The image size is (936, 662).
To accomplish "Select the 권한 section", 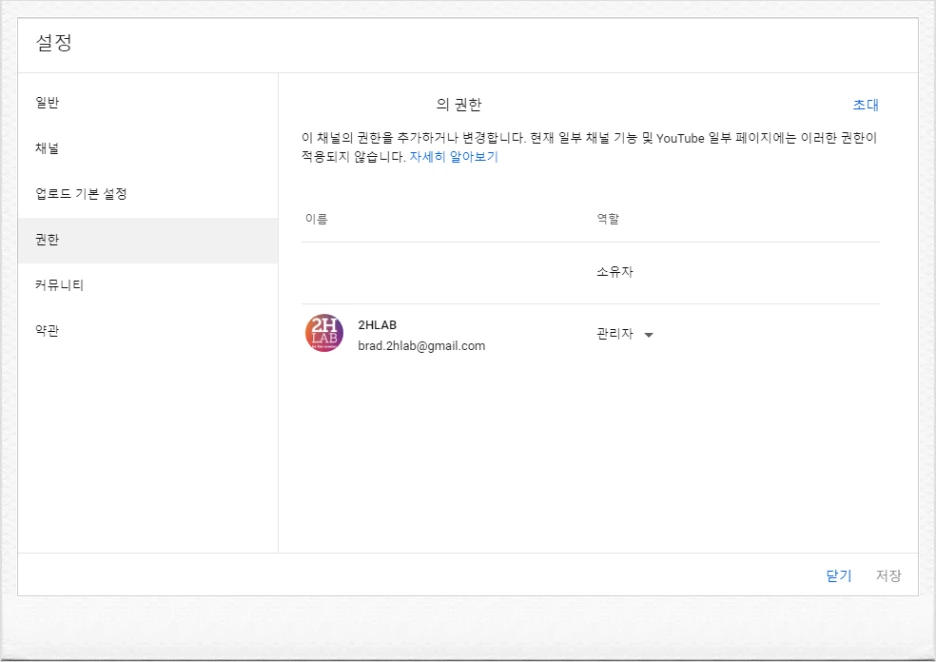I will (x=147, y=240).
